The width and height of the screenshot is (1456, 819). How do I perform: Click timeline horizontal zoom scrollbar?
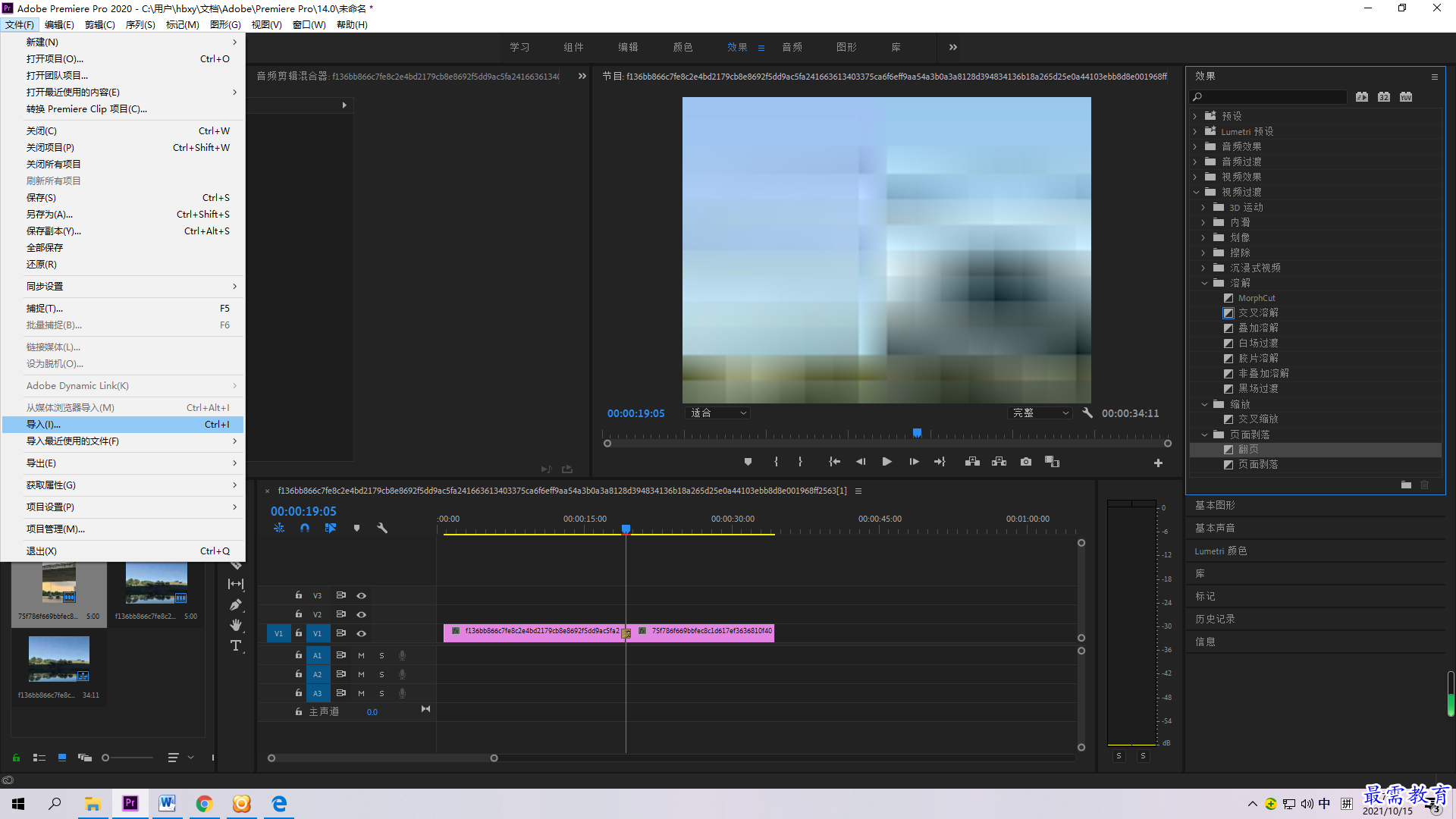tap(383, 758)
